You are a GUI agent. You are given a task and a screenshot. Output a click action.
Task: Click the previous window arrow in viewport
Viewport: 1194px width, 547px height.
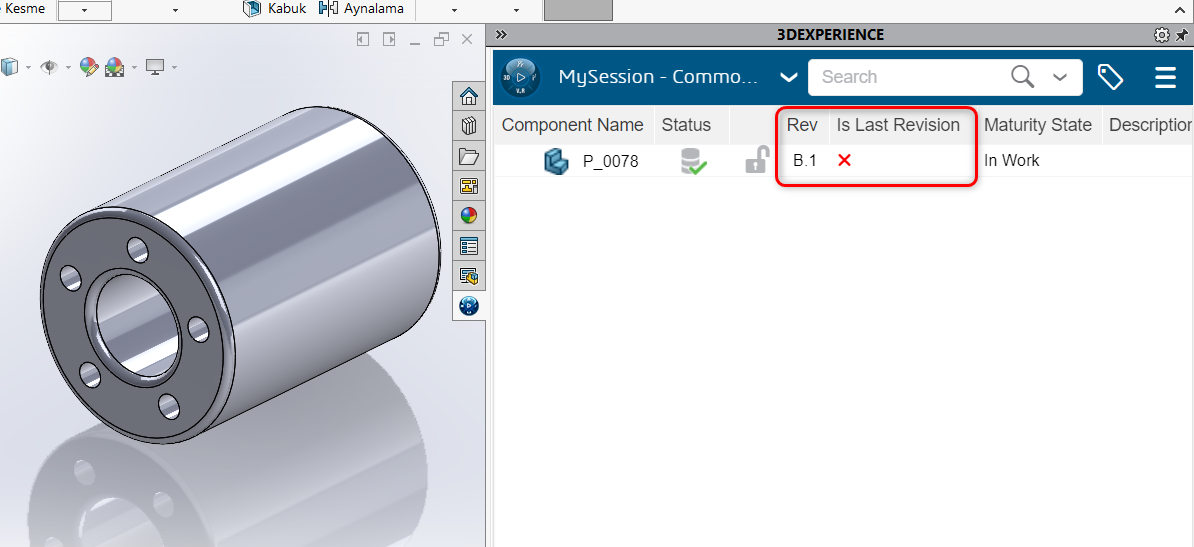point(363,40)
